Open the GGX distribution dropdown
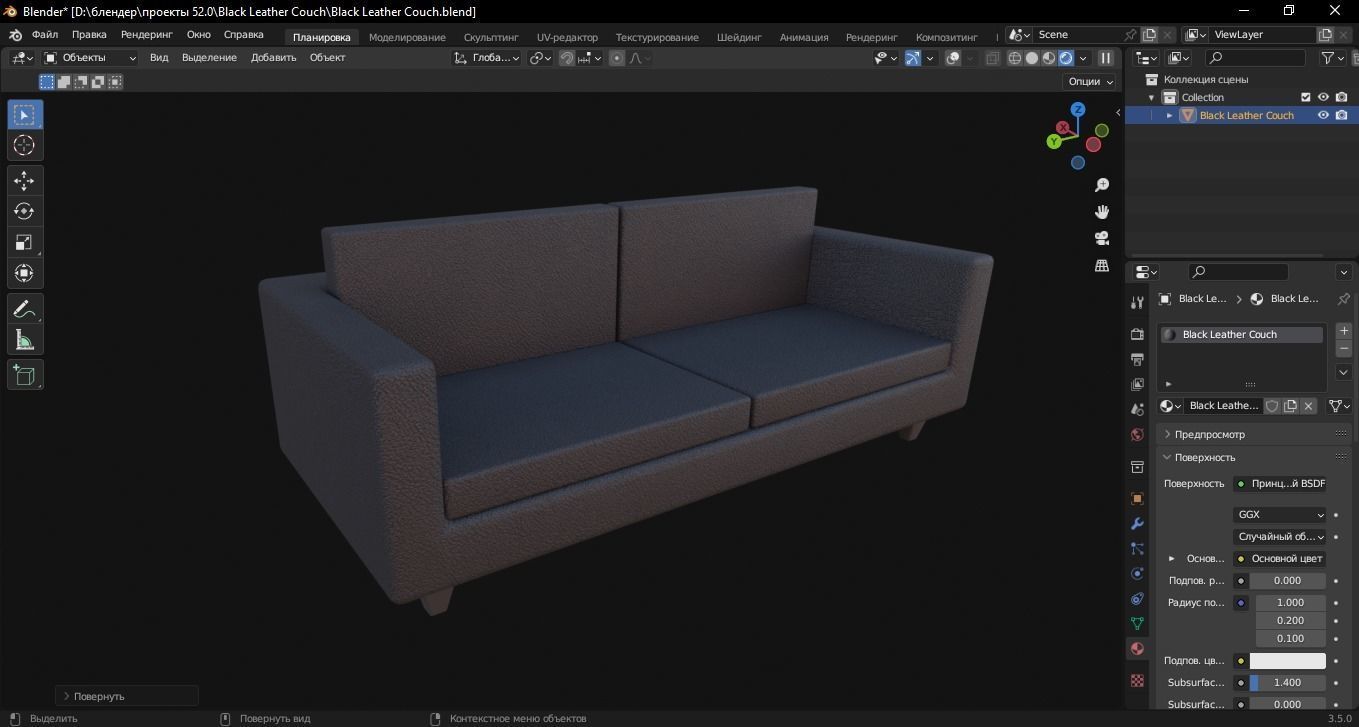1359x727 pixels. pyautogui.click(x=1280, y=515)
